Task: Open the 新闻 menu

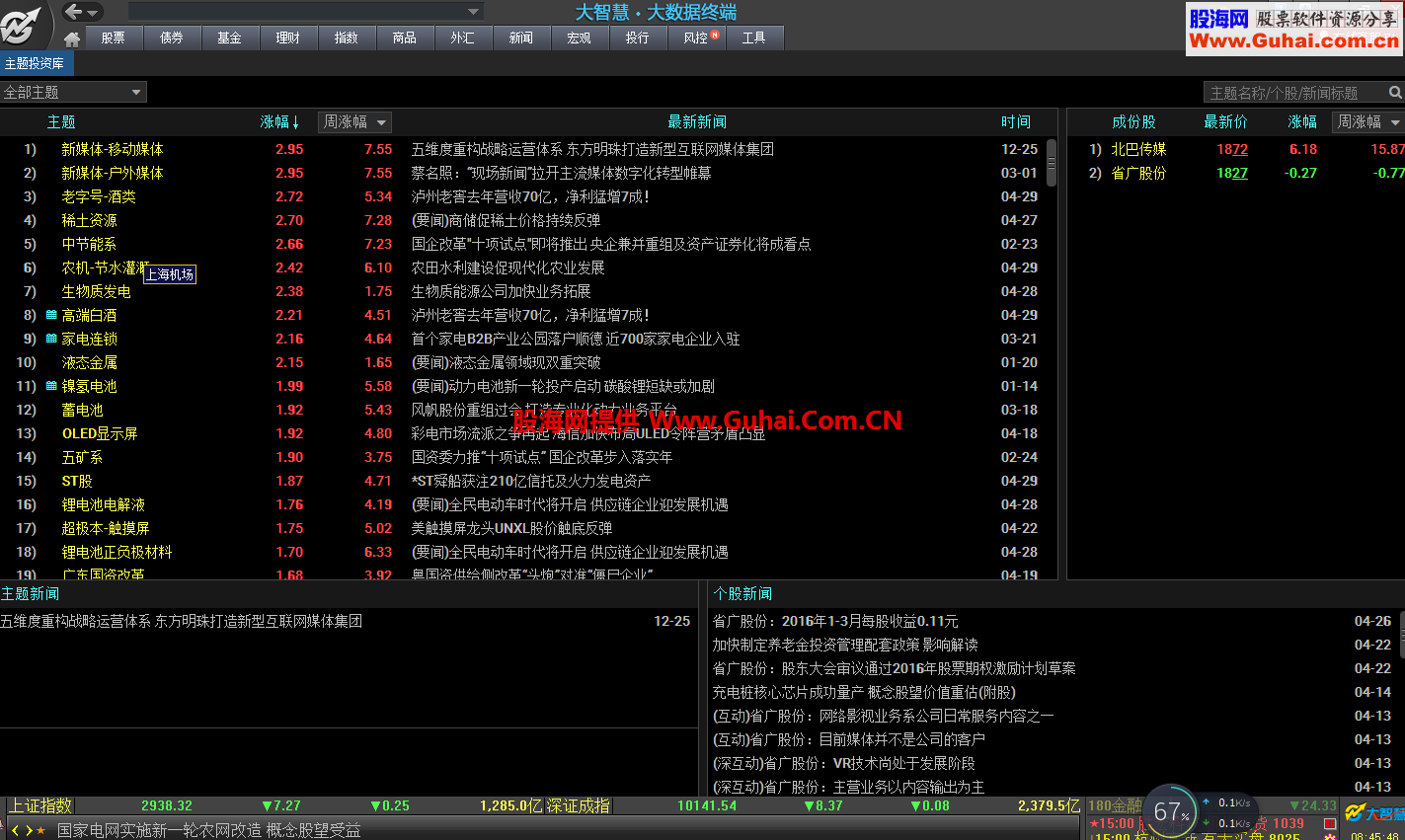Action: pos(520,38)
